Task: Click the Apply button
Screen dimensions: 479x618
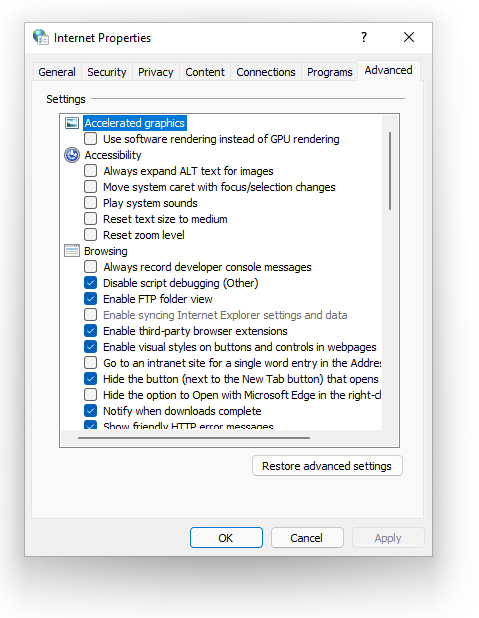Action: click(x=388, y=538)
